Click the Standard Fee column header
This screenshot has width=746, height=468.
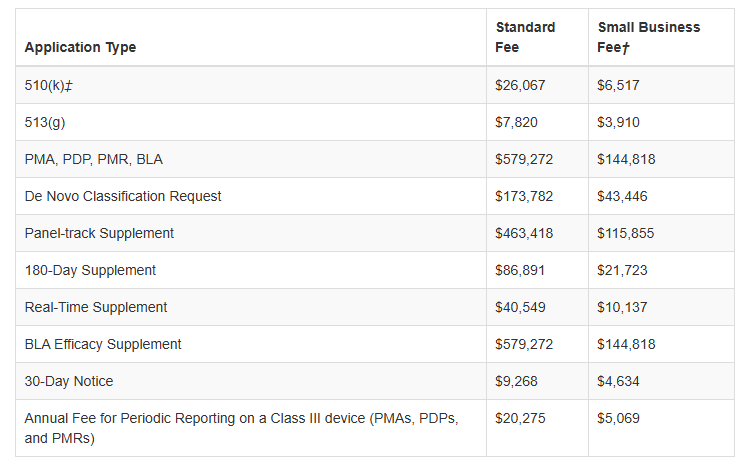click(x=525, y=37)
